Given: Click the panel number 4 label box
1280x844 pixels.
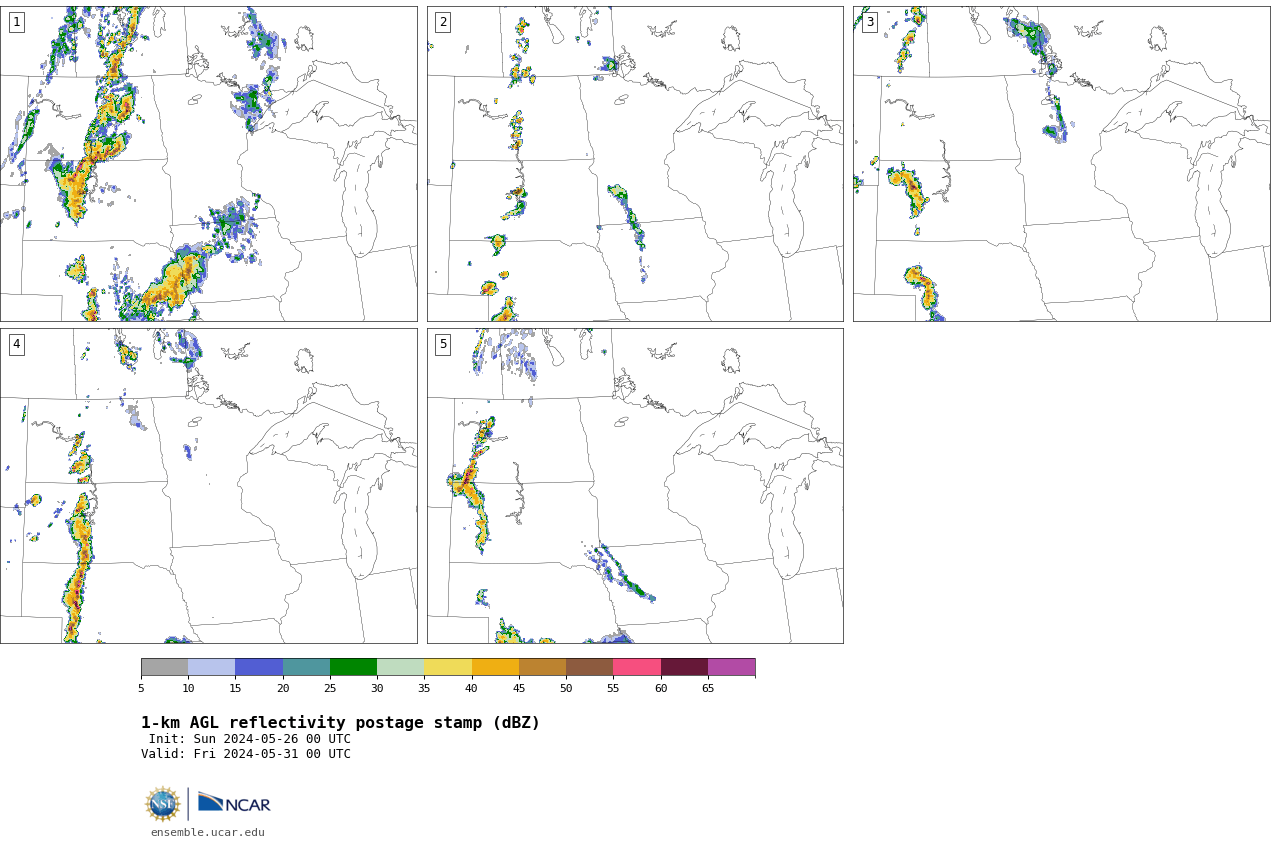Looking at the screenshot, I should [17, 344].
